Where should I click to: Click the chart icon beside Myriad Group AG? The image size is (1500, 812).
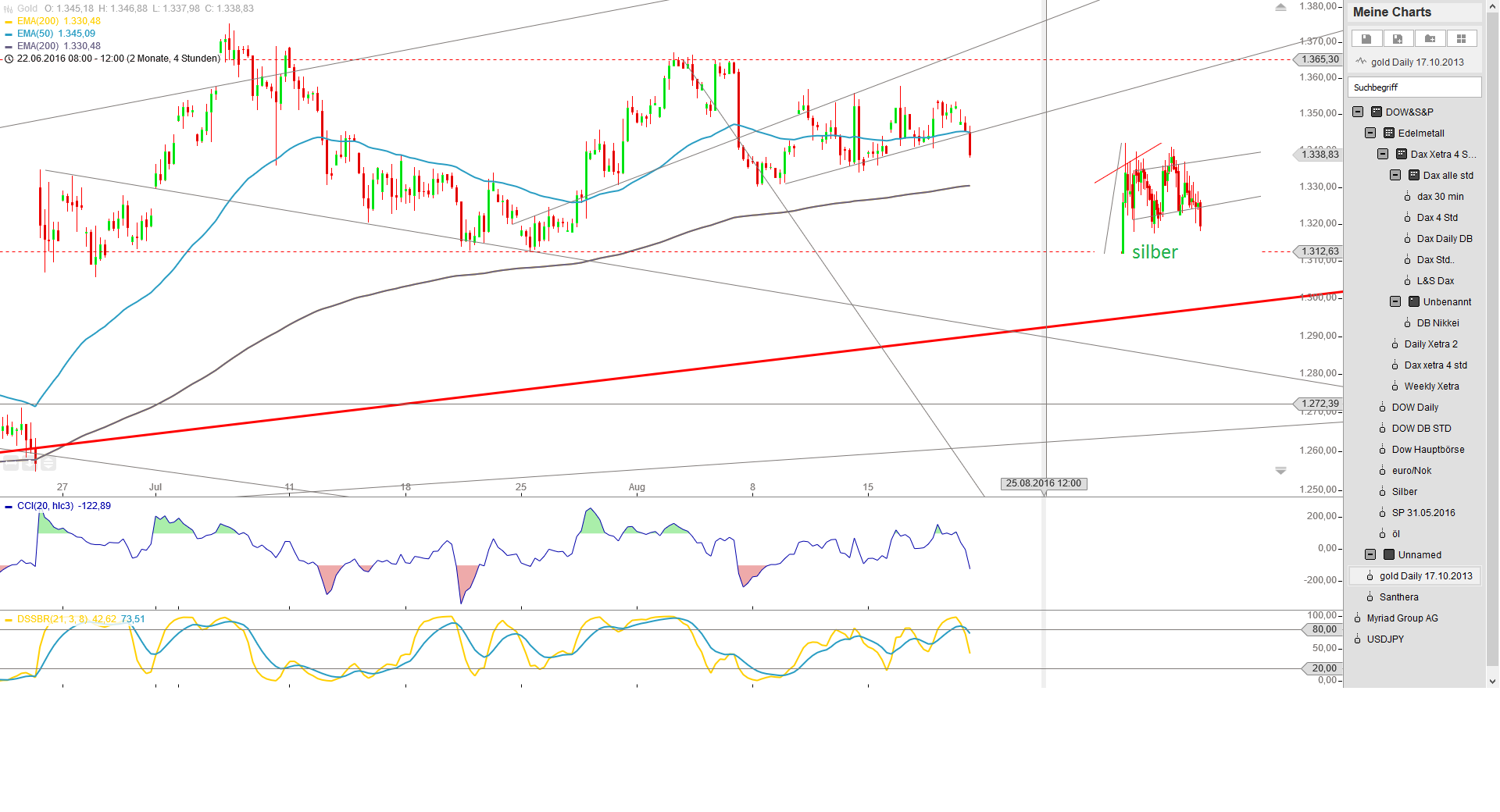[x=1358, y=618]
